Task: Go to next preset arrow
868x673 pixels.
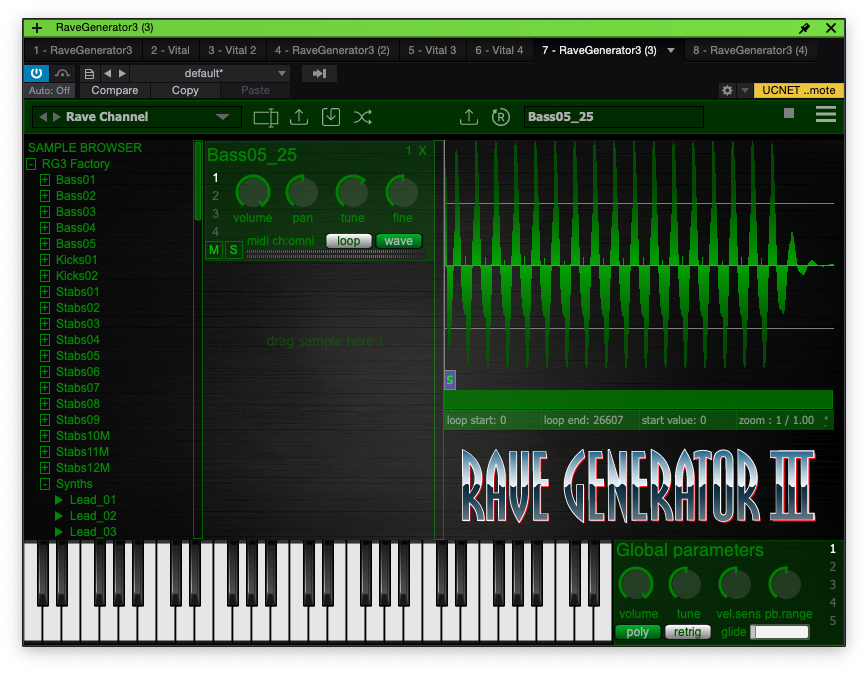Action: [x=122, y=73]
